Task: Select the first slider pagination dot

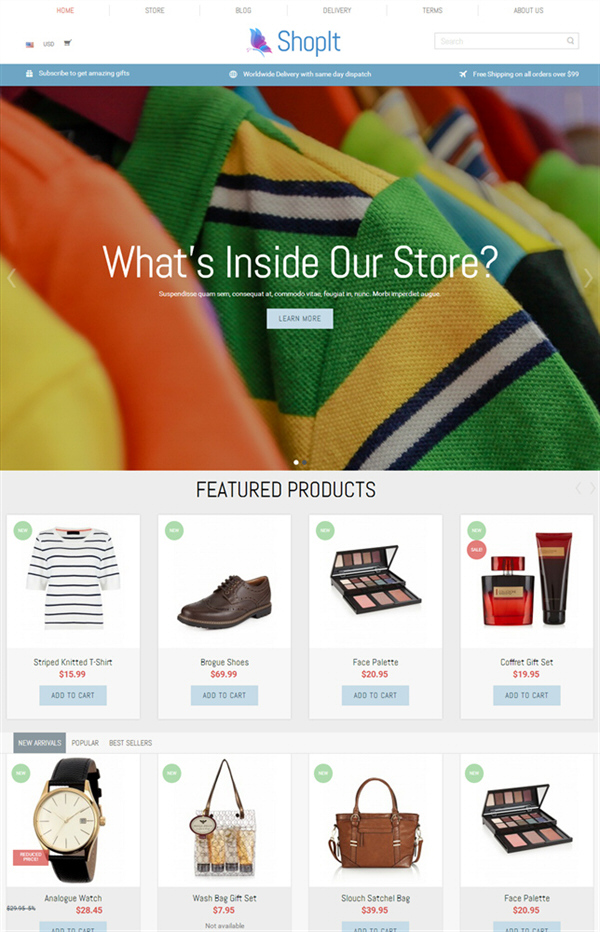Action: (x=296, y=462)
